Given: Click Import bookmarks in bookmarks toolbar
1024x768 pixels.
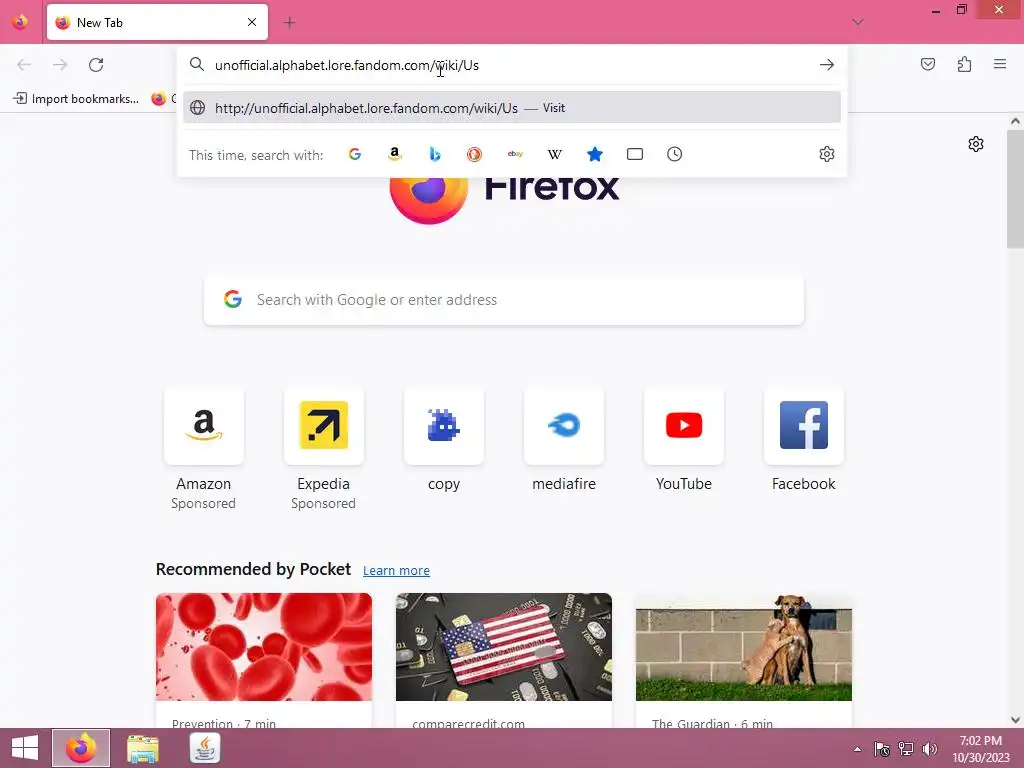Looking at the screenshot, I should 76,99.
